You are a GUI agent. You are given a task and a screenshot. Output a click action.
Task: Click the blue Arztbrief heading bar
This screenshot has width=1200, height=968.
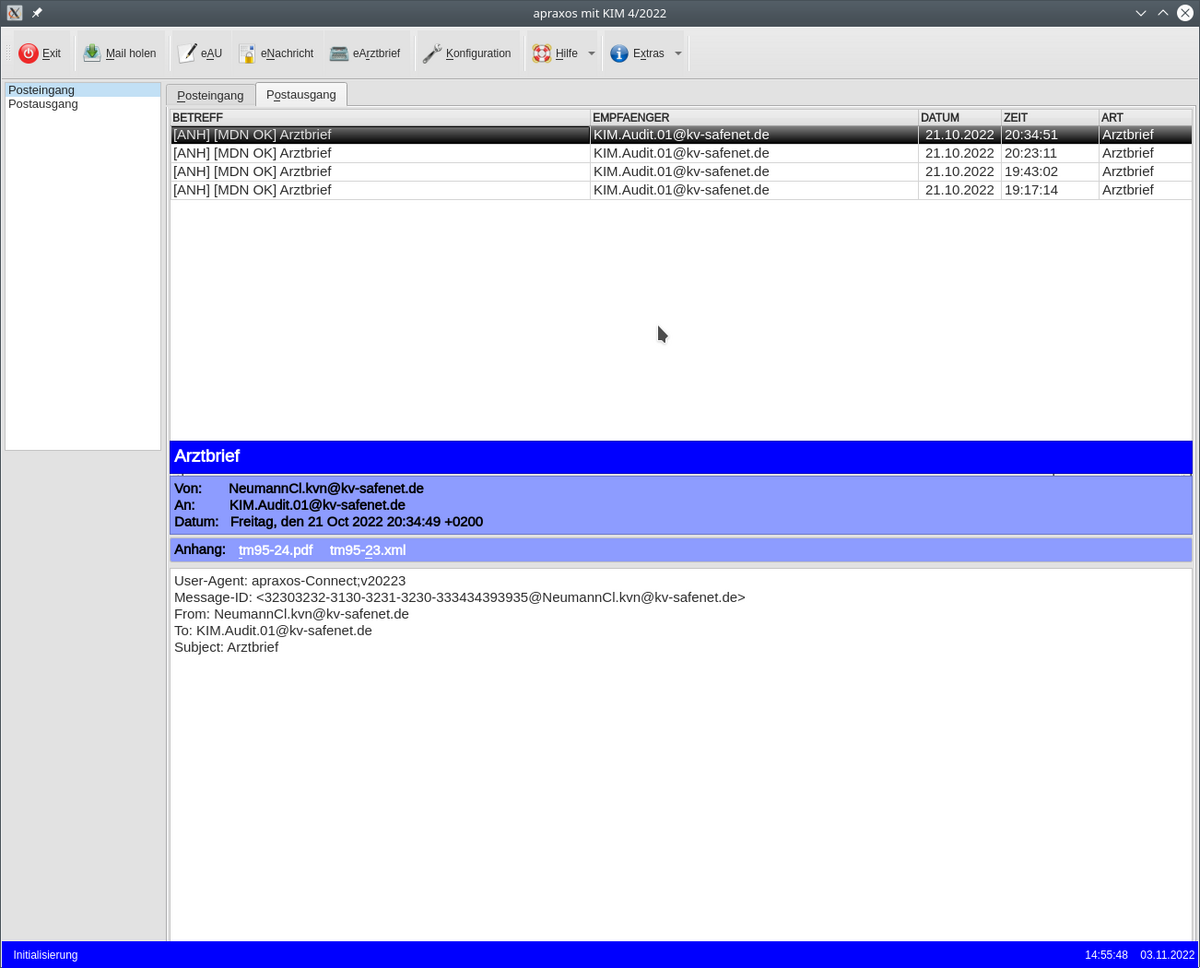point(681,457)
